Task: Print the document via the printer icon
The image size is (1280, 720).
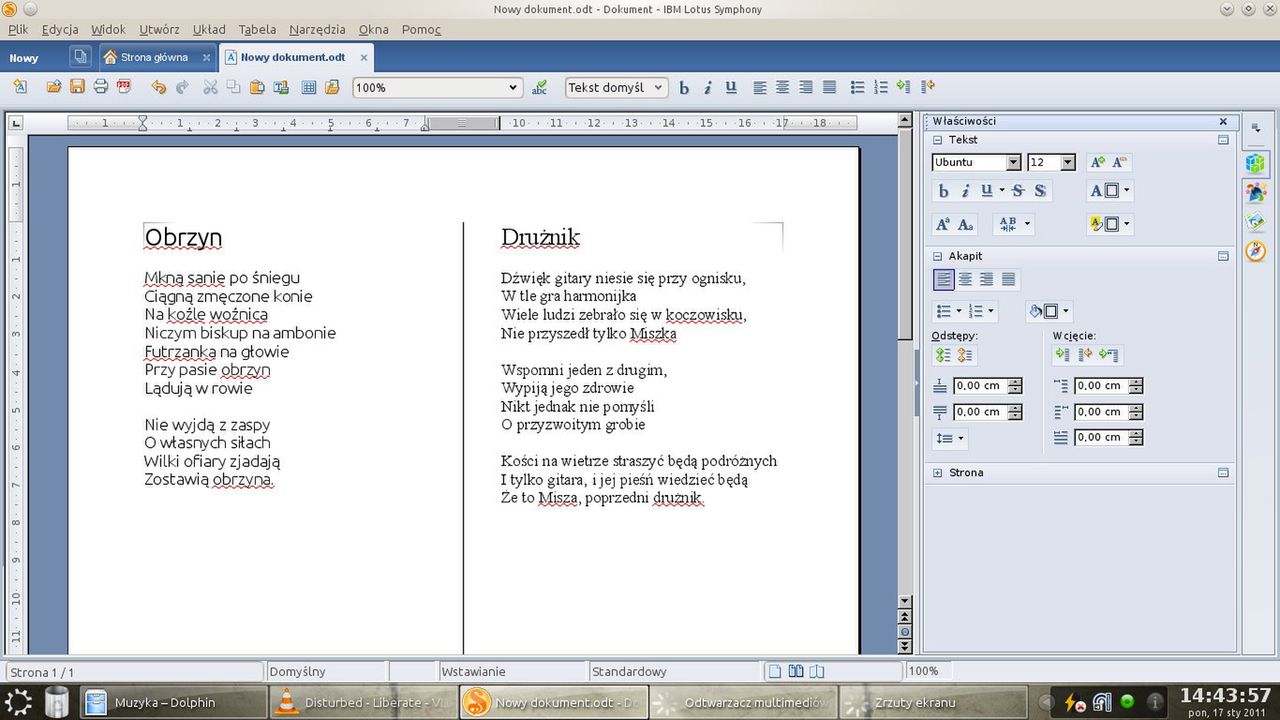Action: click(x=100, y=87)
